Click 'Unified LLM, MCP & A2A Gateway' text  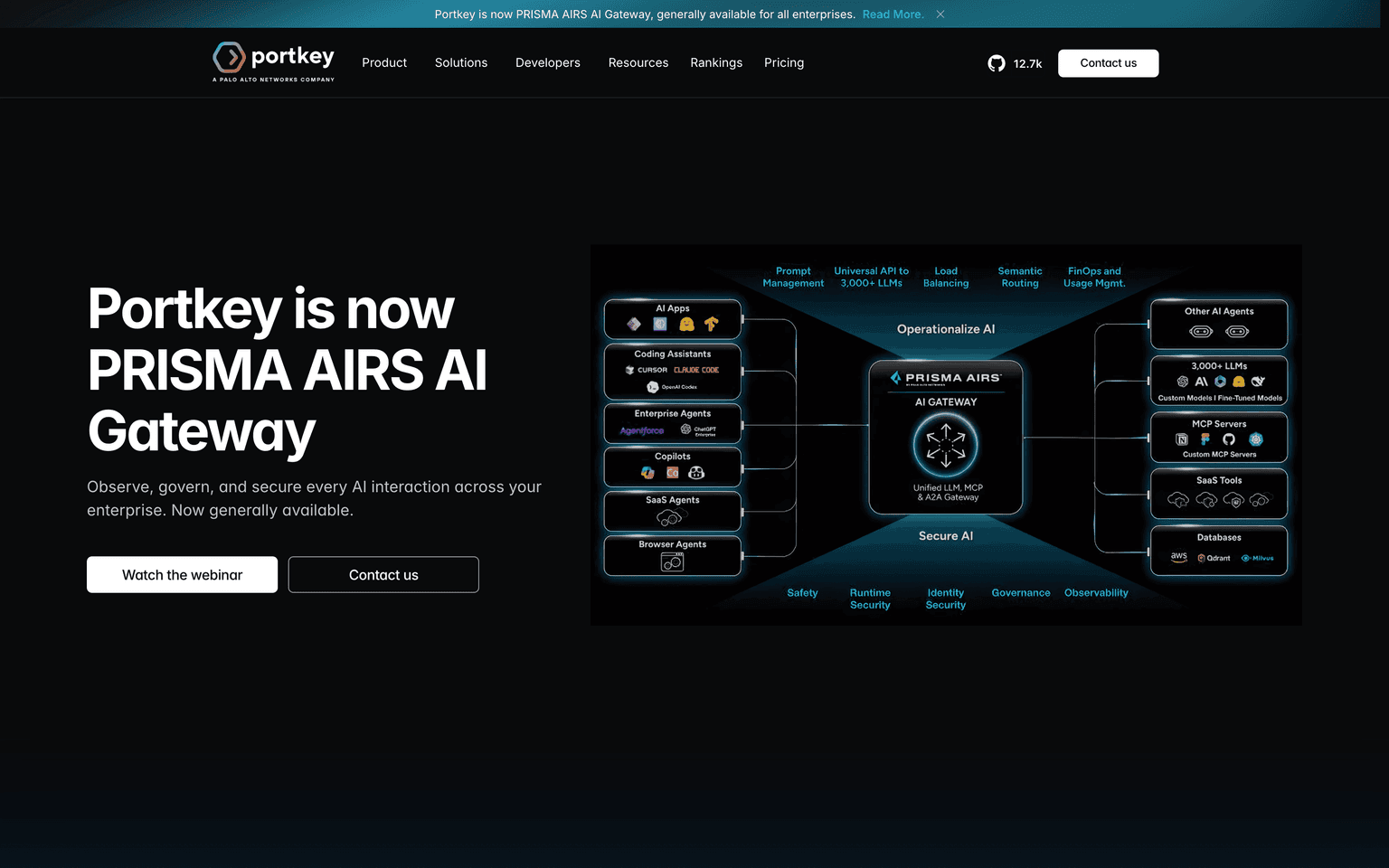click(948, 493)
